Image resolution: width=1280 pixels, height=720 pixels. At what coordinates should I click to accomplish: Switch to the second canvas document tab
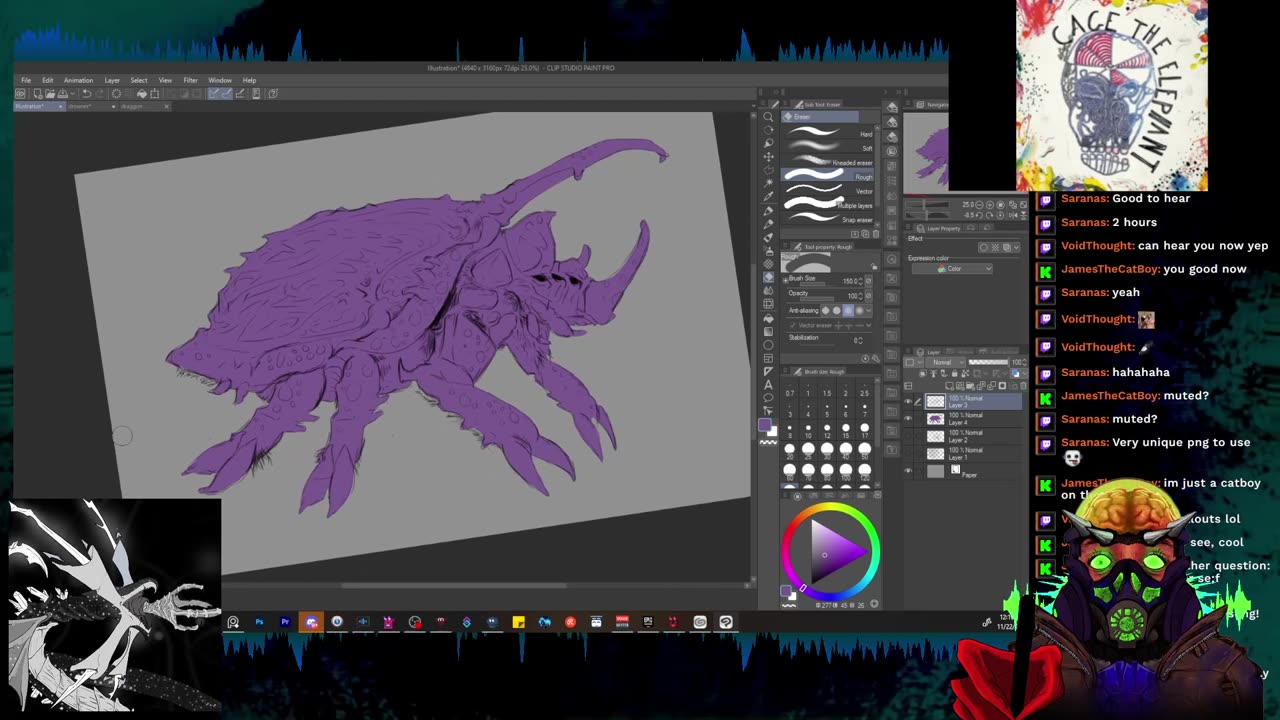tap(91, 106)
